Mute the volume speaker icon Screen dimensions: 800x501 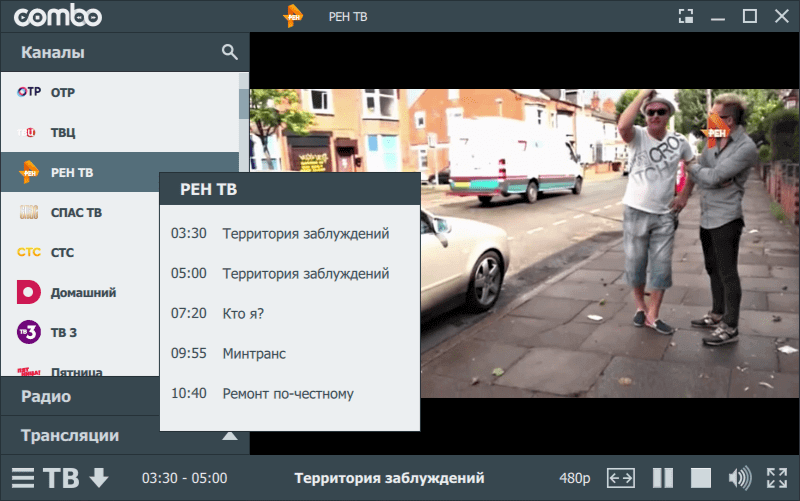tap(740, 478)
